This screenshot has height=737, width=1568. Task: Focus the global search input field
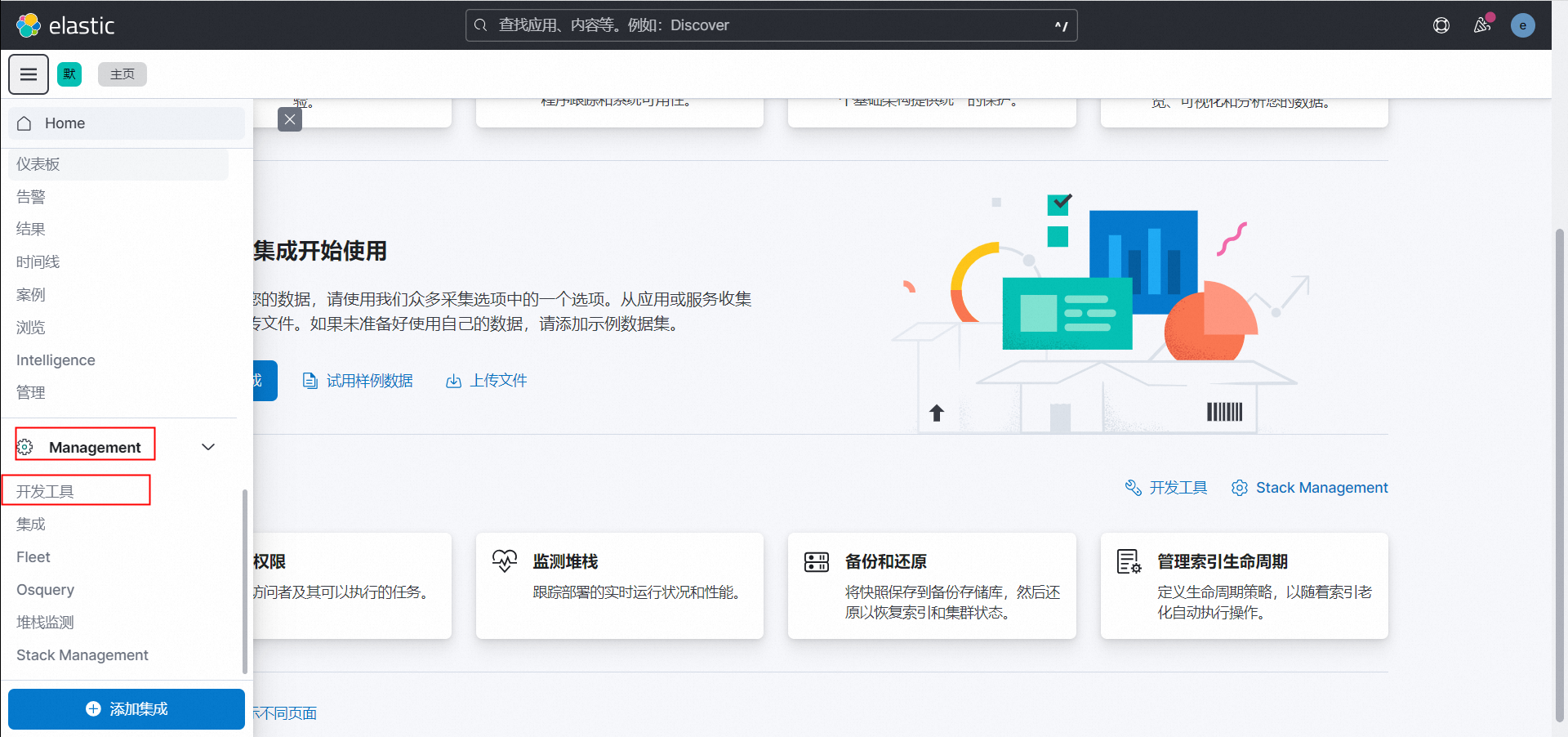pyautogui.click(x=772, y=25)
